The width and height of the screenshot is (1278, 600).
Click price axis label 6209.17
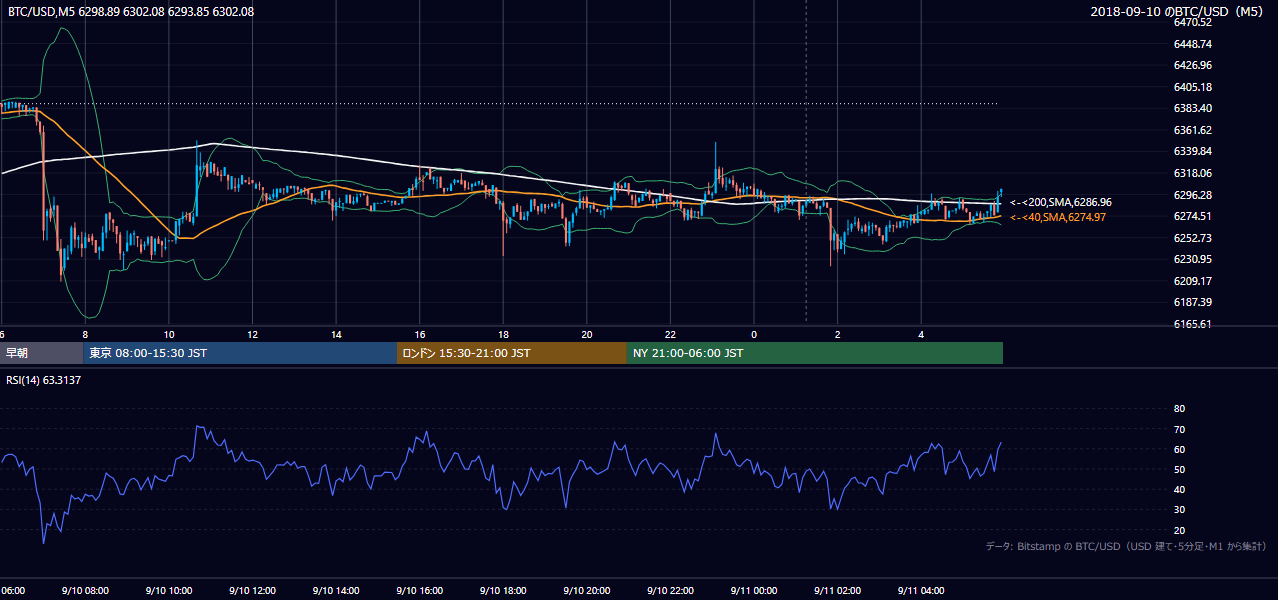click(x=1193, y=281)
